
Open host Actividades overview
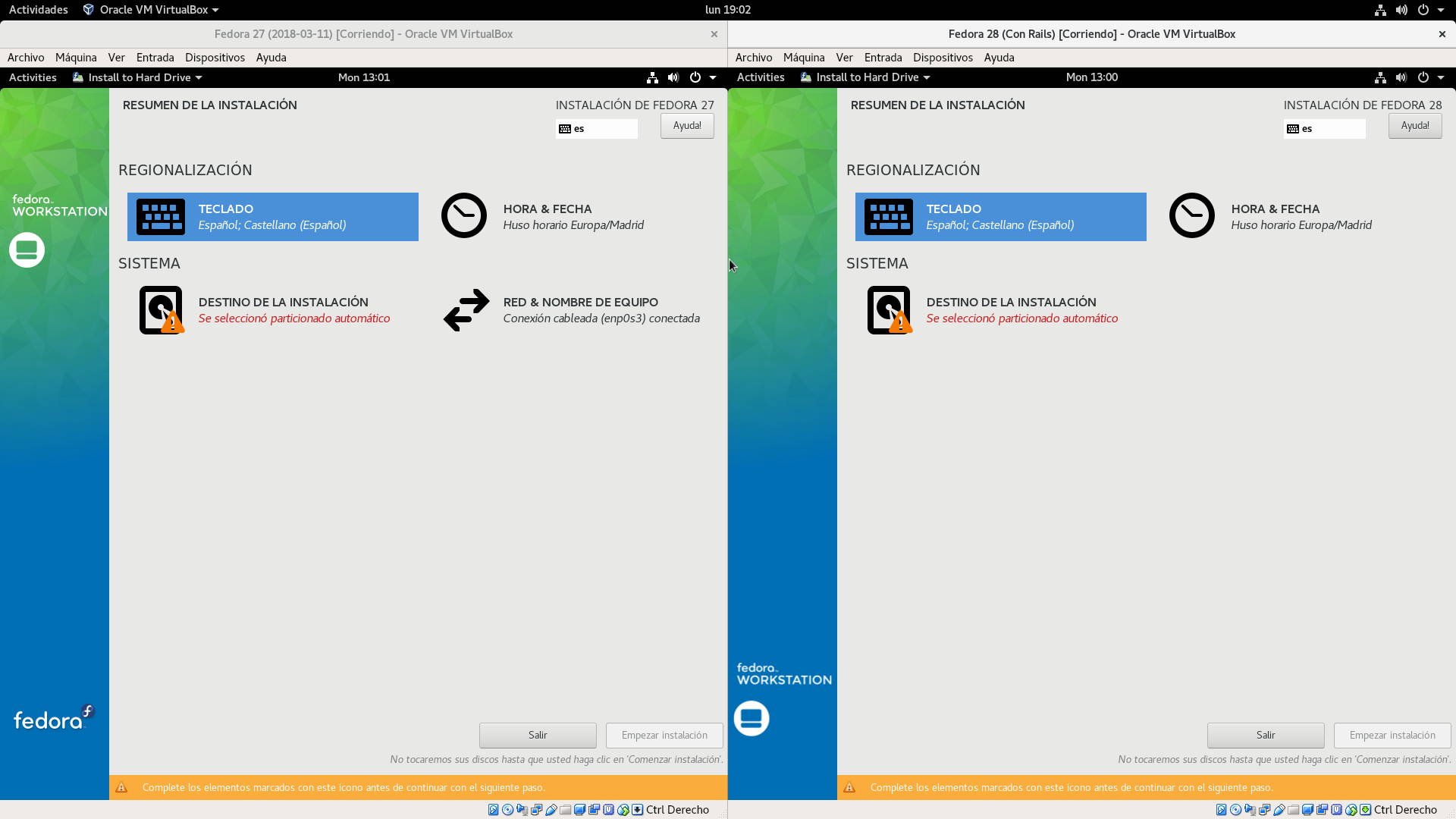coord(38,10)
